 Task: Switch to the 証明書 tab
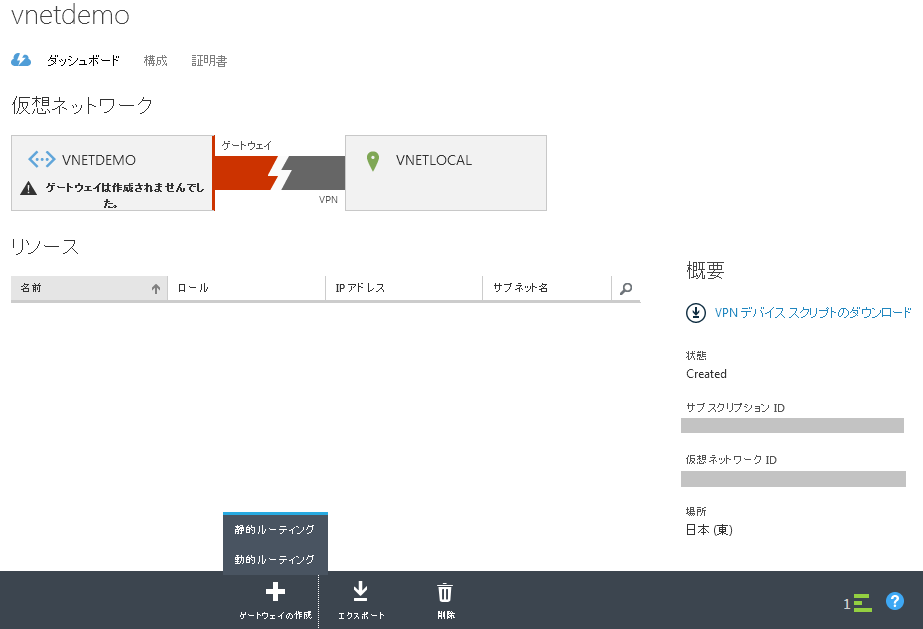coord(209,61)
